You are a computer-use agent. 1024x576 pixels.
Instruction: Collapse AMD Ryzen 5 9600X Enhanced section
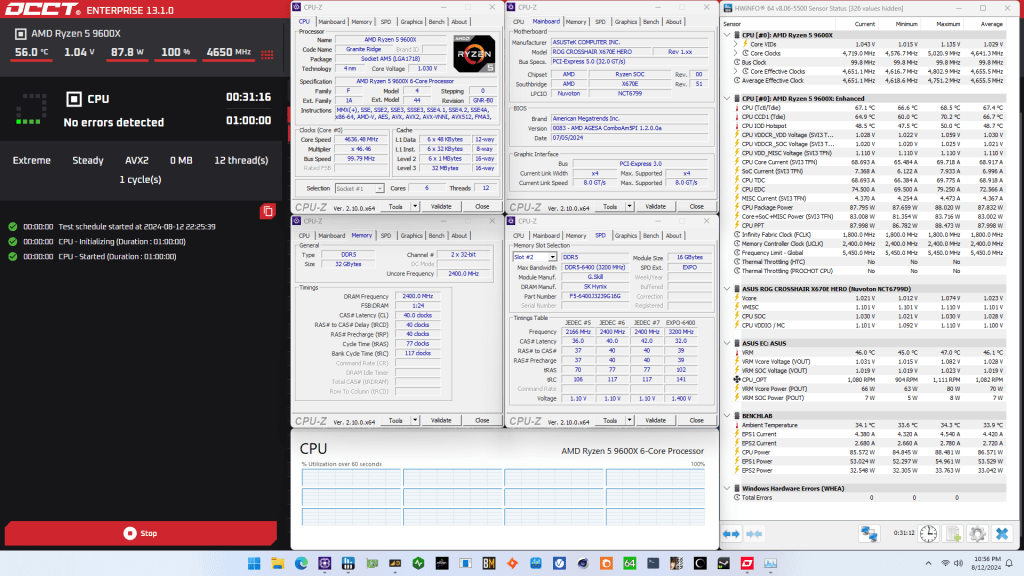[728, 99]
